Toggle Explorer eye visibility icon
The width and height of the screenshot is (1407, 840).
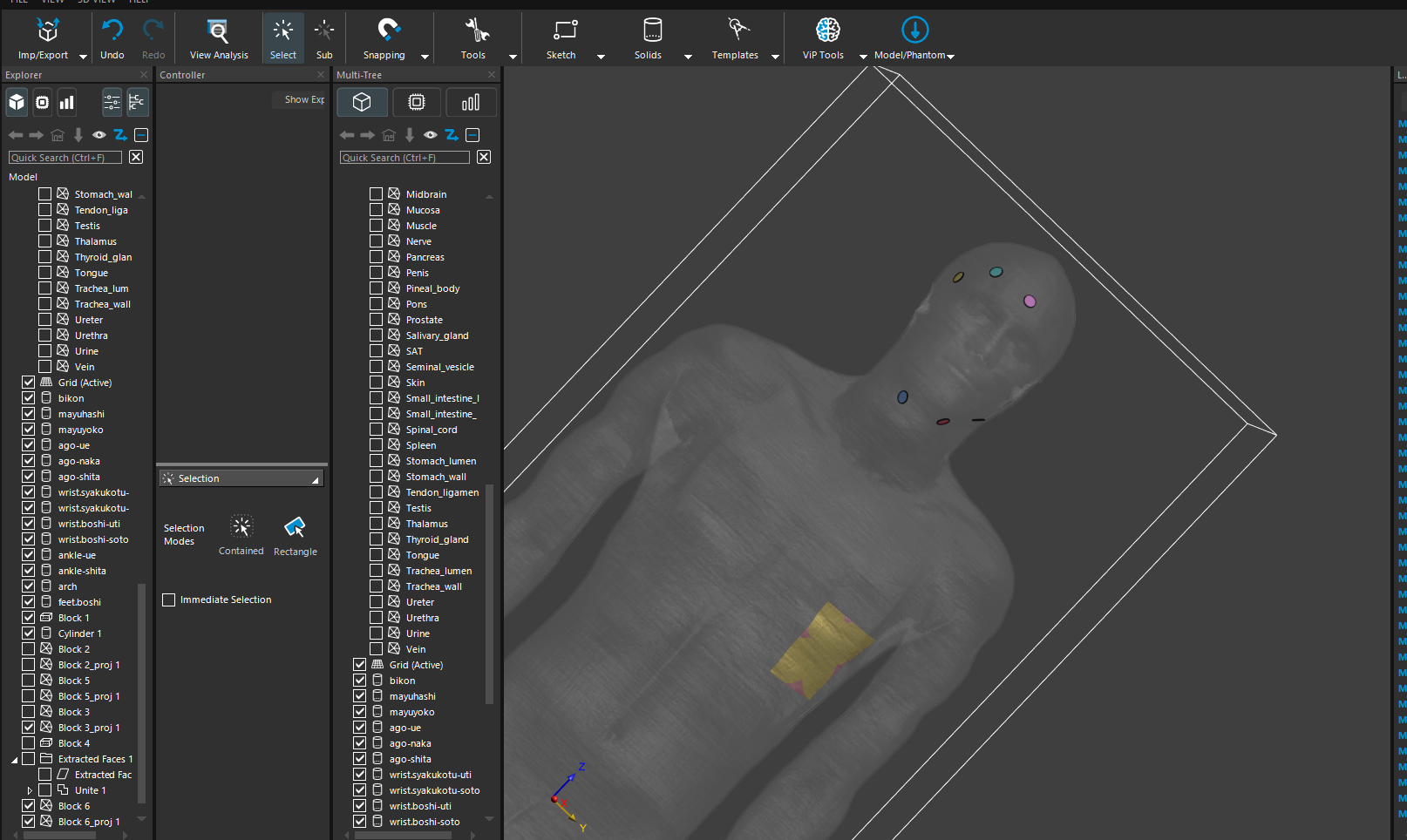[x=99, y=135]
